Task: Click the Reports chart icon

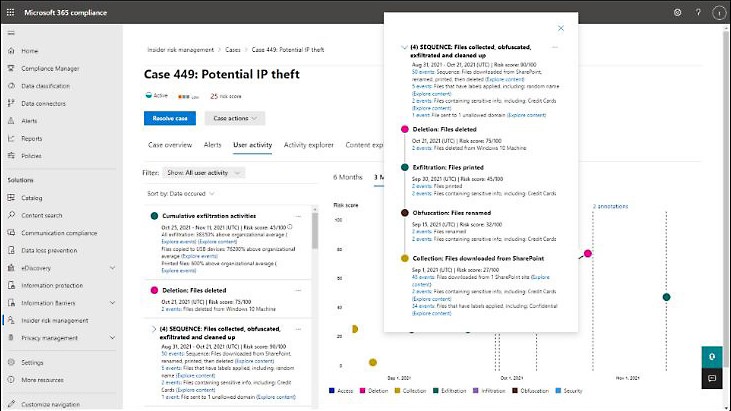Action: tap(11, 138)
